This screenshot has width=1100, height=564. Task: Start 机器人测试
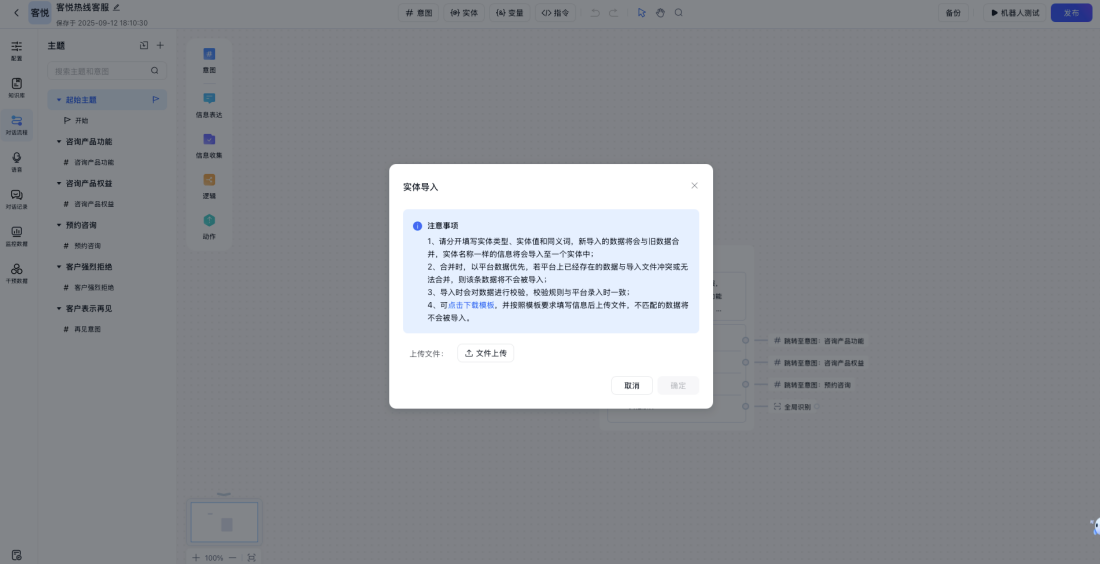pyautogui.click(x=1014, y=13)
